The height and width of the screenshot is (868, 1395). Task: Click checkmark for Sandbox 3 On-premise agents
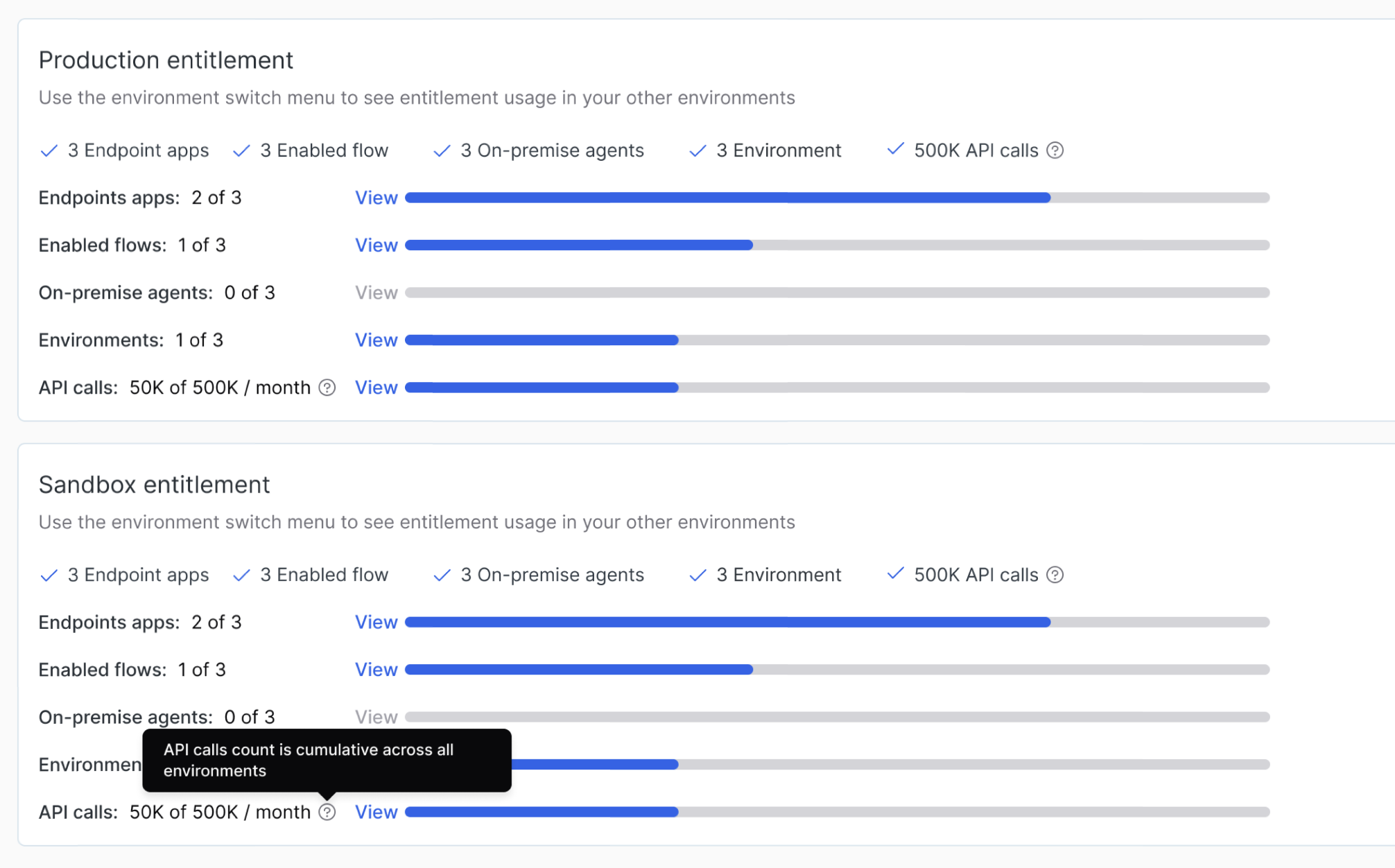442,575
